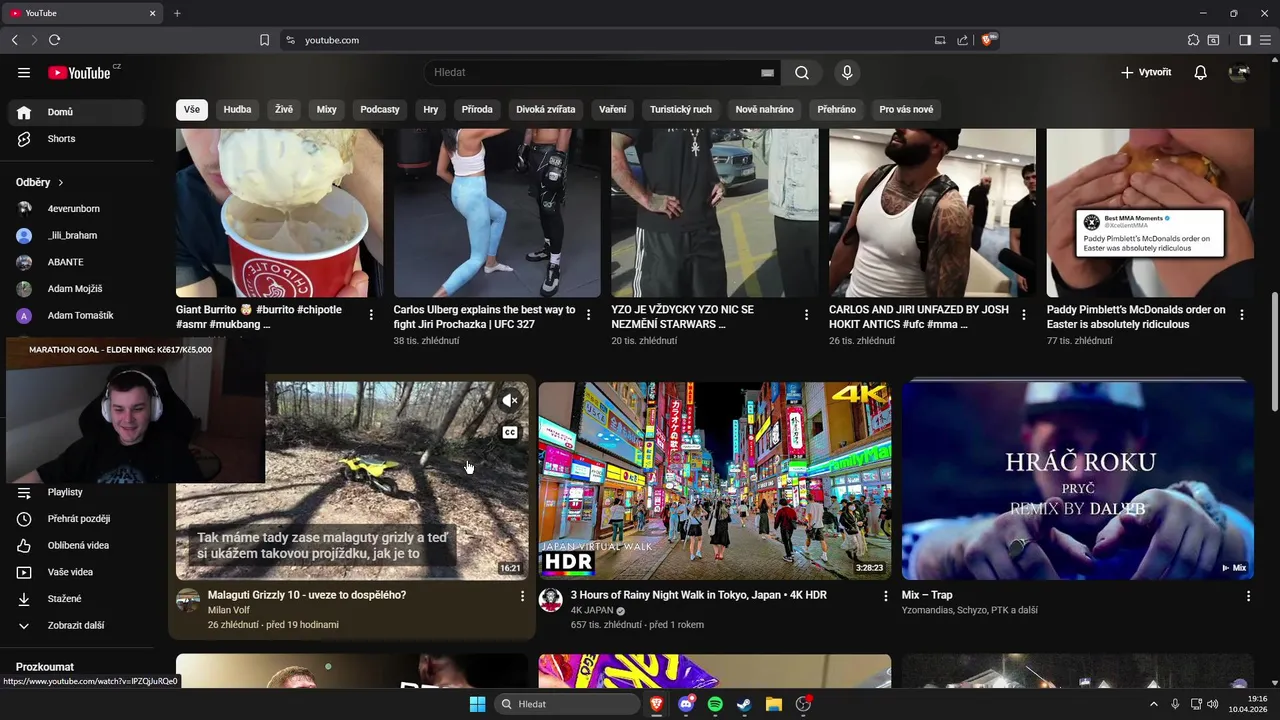
Task: Select the Hudba filter chip
Action: tap(238, 109)
